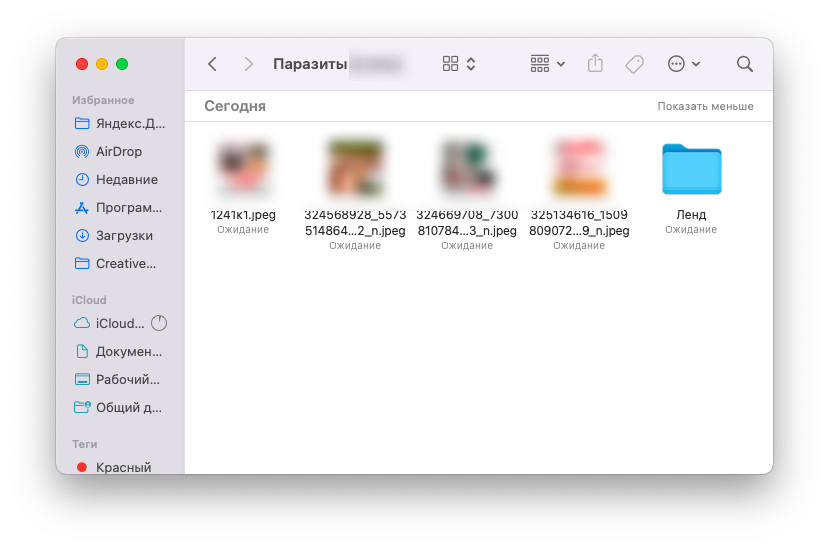829x548 pixels.
Task: Click the Ленд folder name
Action: click(x=691, y=215)
